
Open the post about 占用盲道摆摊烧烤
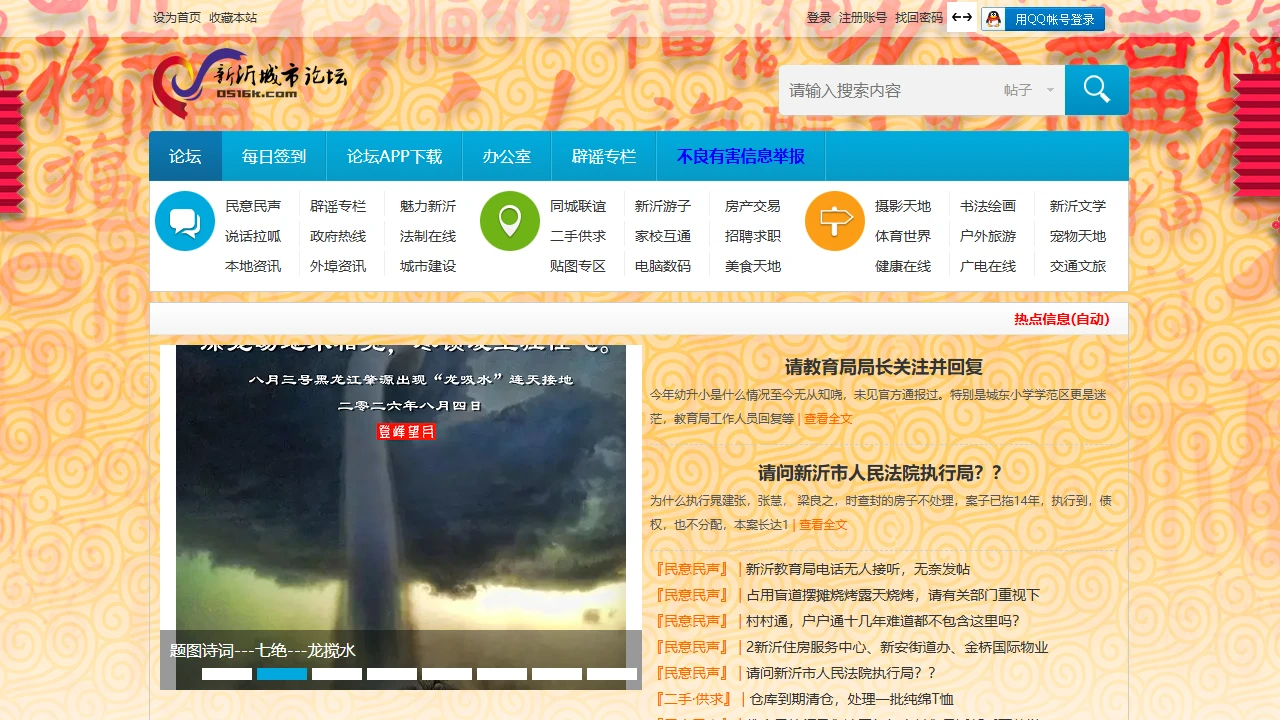[893, 595]
